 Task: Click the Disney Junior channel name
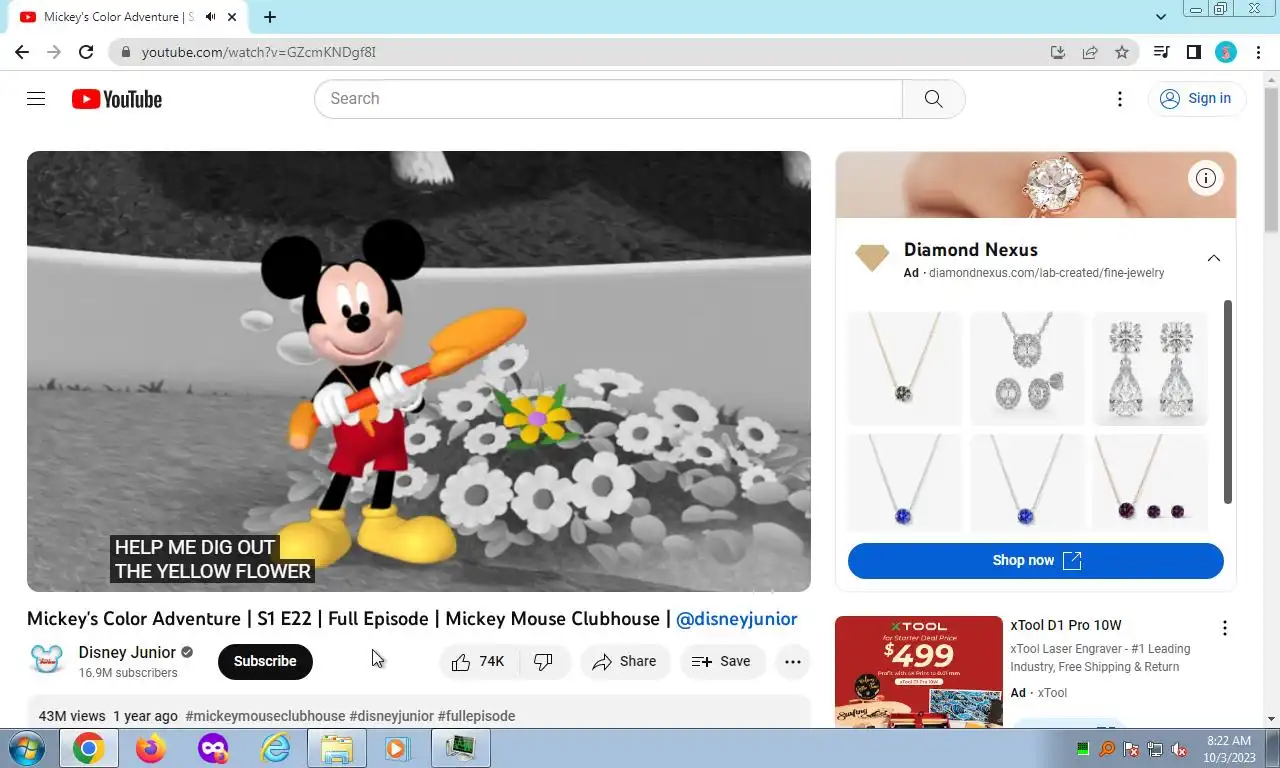pos(127,652)
